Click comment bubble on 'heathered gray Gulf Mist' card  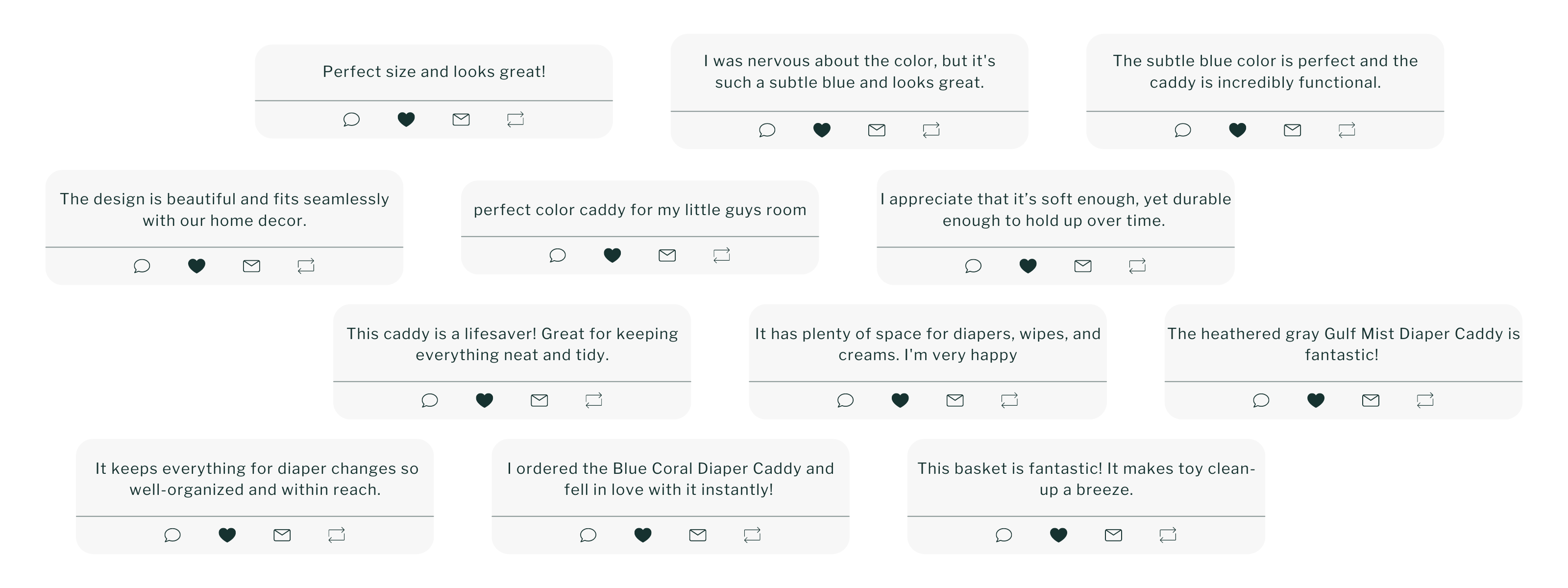tap(1261, 400)
